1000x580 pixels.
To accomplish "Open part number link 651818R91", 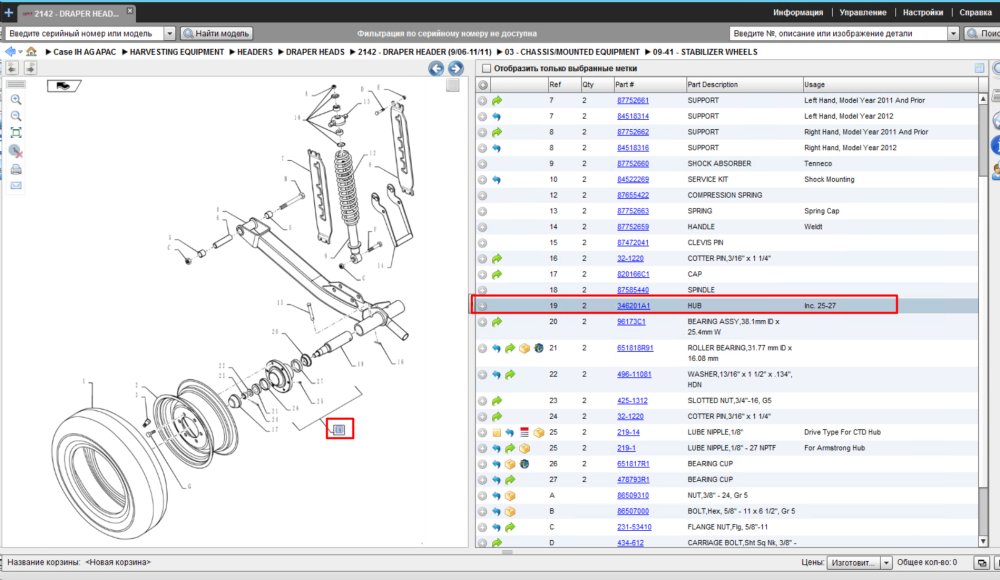I will point(635,348).
